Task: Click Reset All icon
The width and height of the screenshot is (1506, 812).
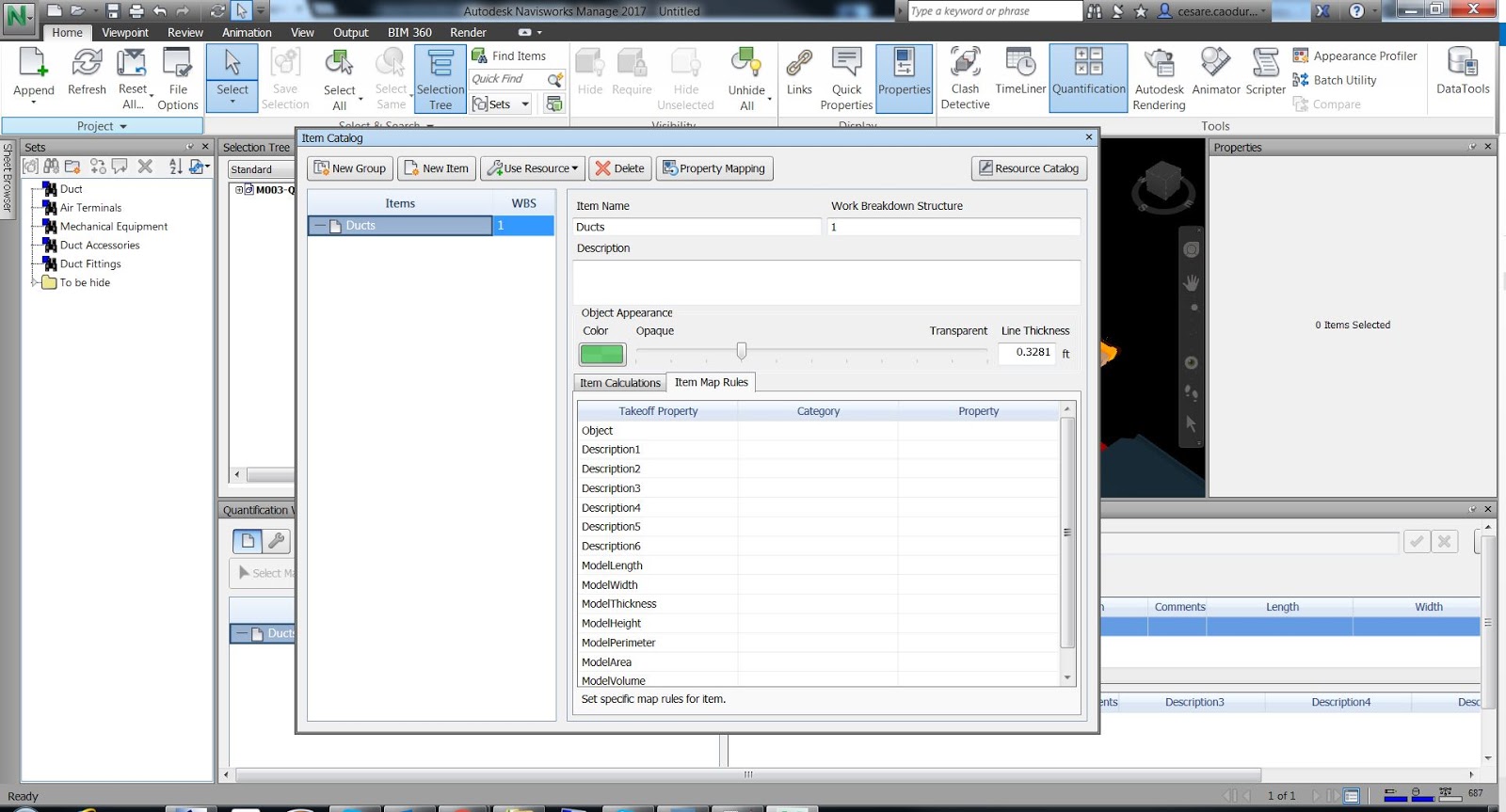Action: (132, 64)
